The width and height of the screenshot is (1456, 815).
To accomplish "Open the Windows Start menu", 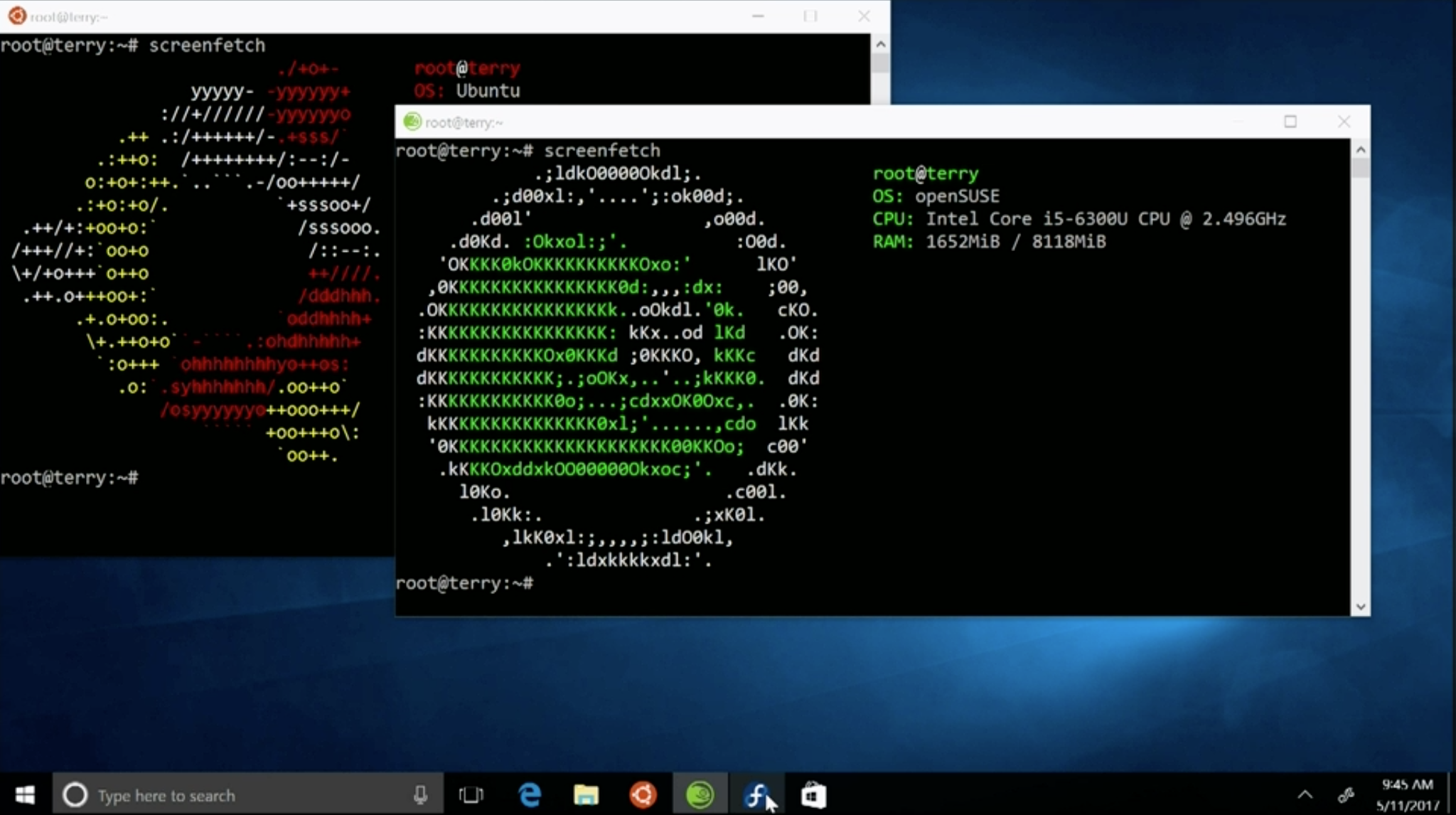I will coord(25,794).
